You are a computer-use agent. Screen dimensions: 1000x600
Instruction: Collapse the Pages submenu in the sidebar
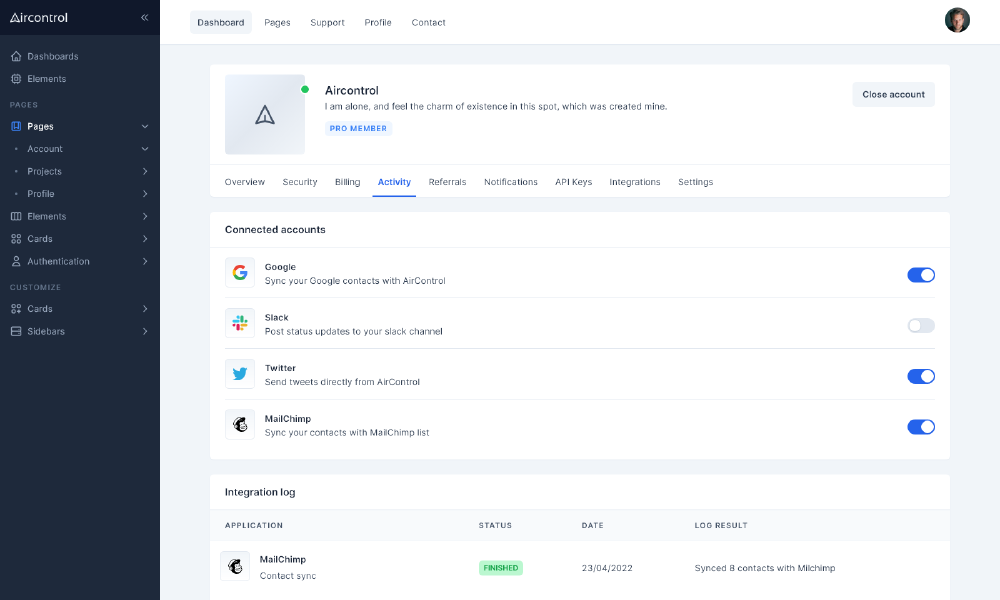[x=145, y=126]
